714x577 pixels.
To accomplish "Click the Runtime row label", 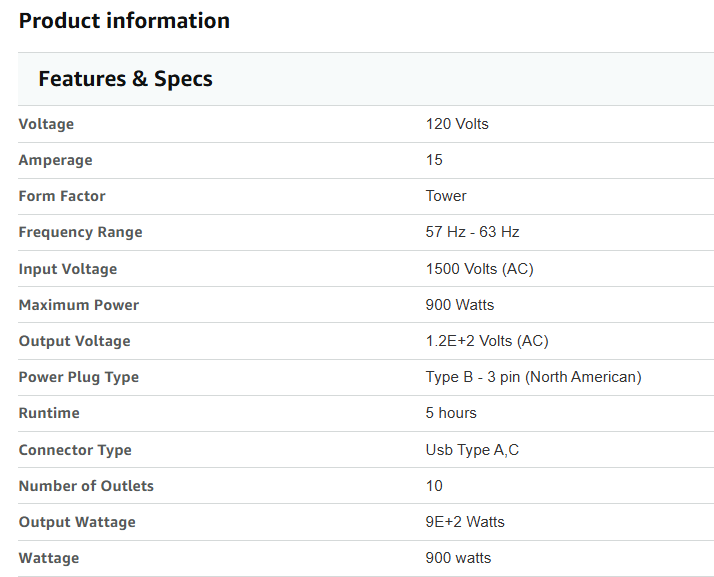I will [49, 413].
